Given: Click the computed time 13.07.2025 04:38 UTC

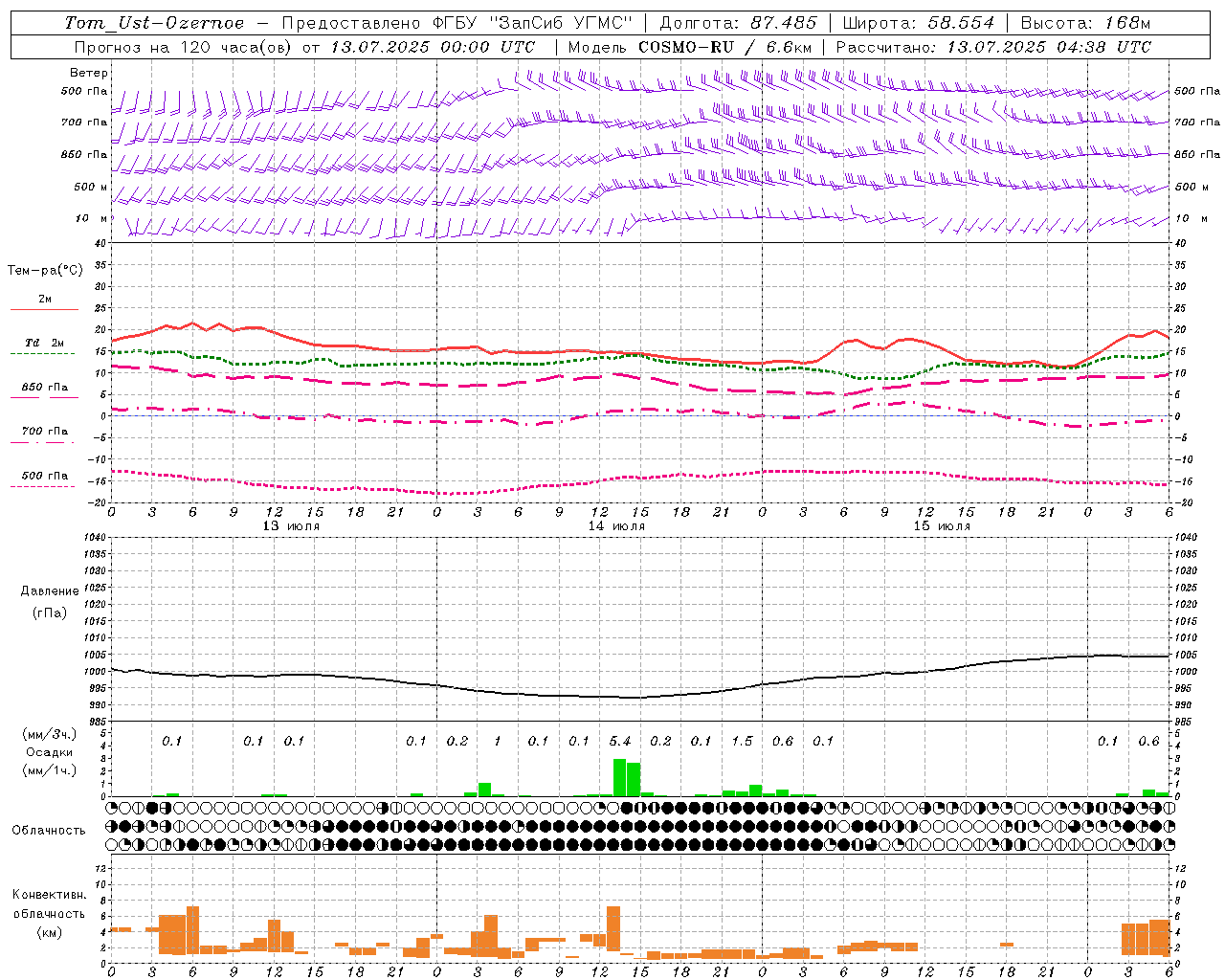Looking at the screenshot, I should click(1049, 47).
